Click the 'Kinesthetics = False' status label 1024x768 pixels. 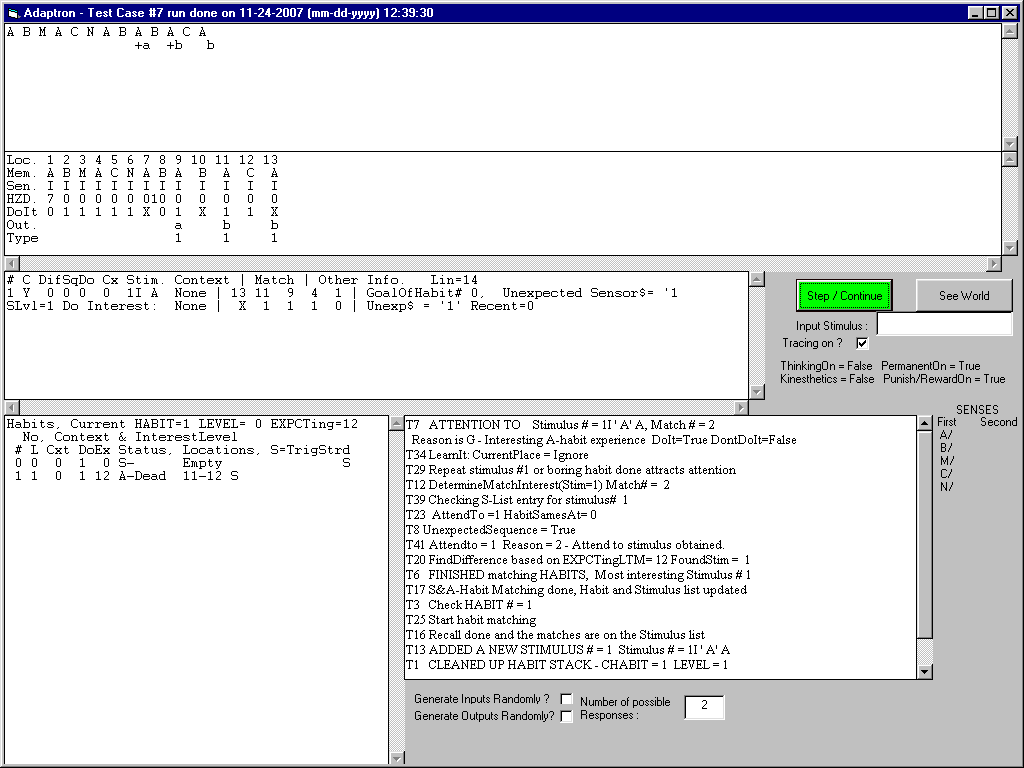pos(827,379)
